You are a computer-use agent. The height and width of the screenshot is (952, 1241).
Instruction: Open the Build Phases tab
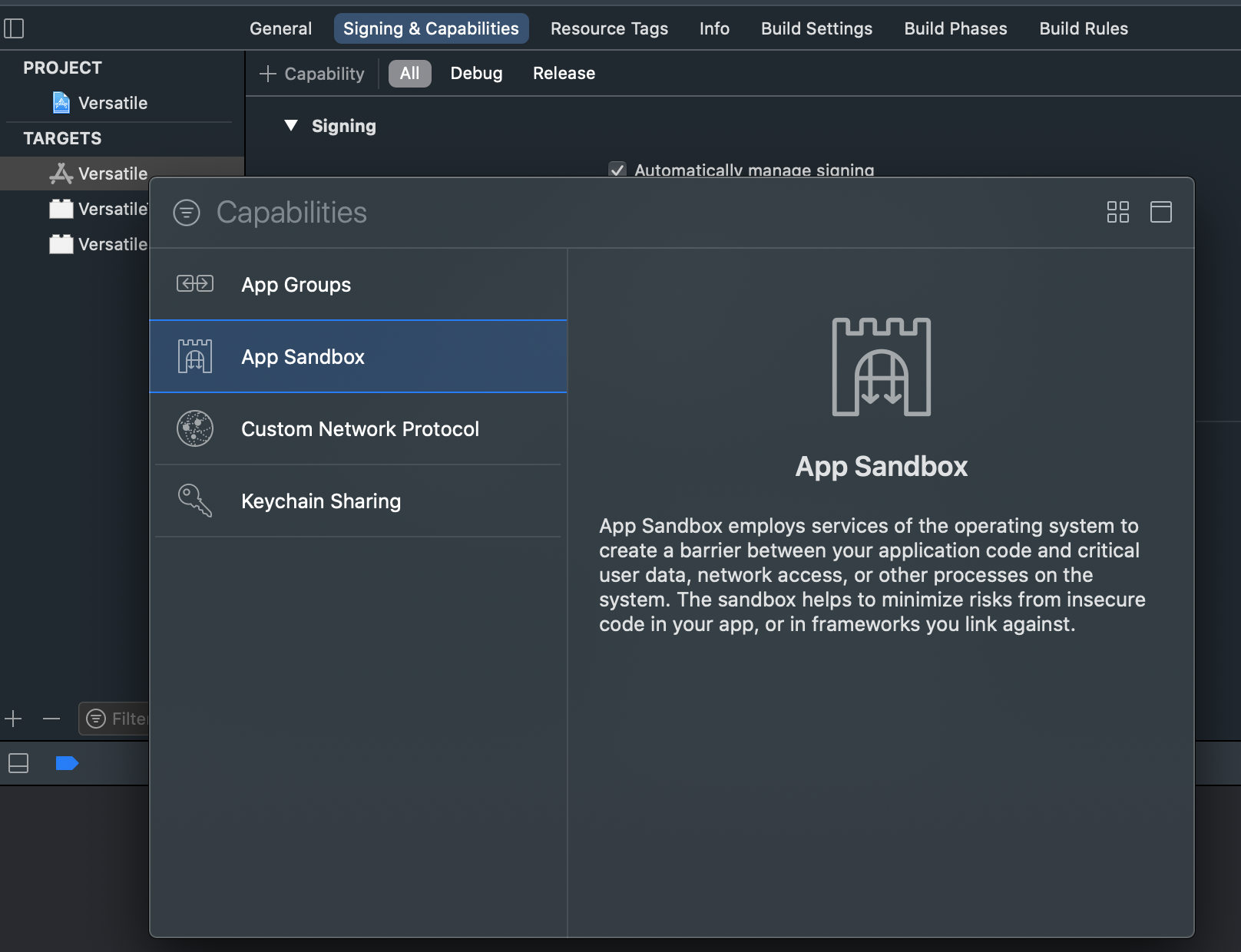pos(956,28)
